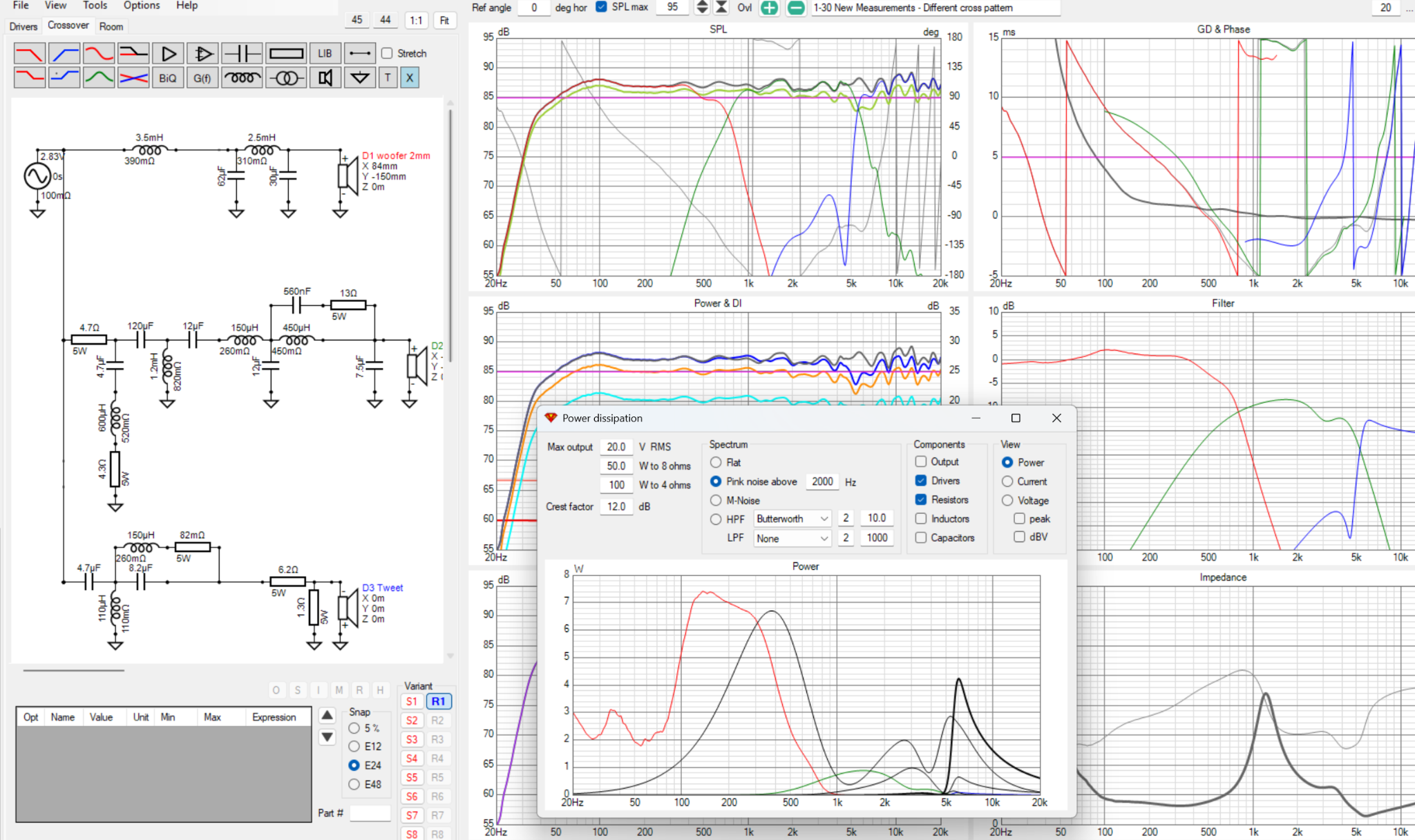Viewport: 1415px width, 840px height.
Task: Select the red-blue crossed lines filter tool
Action: [x=133, y=77]
